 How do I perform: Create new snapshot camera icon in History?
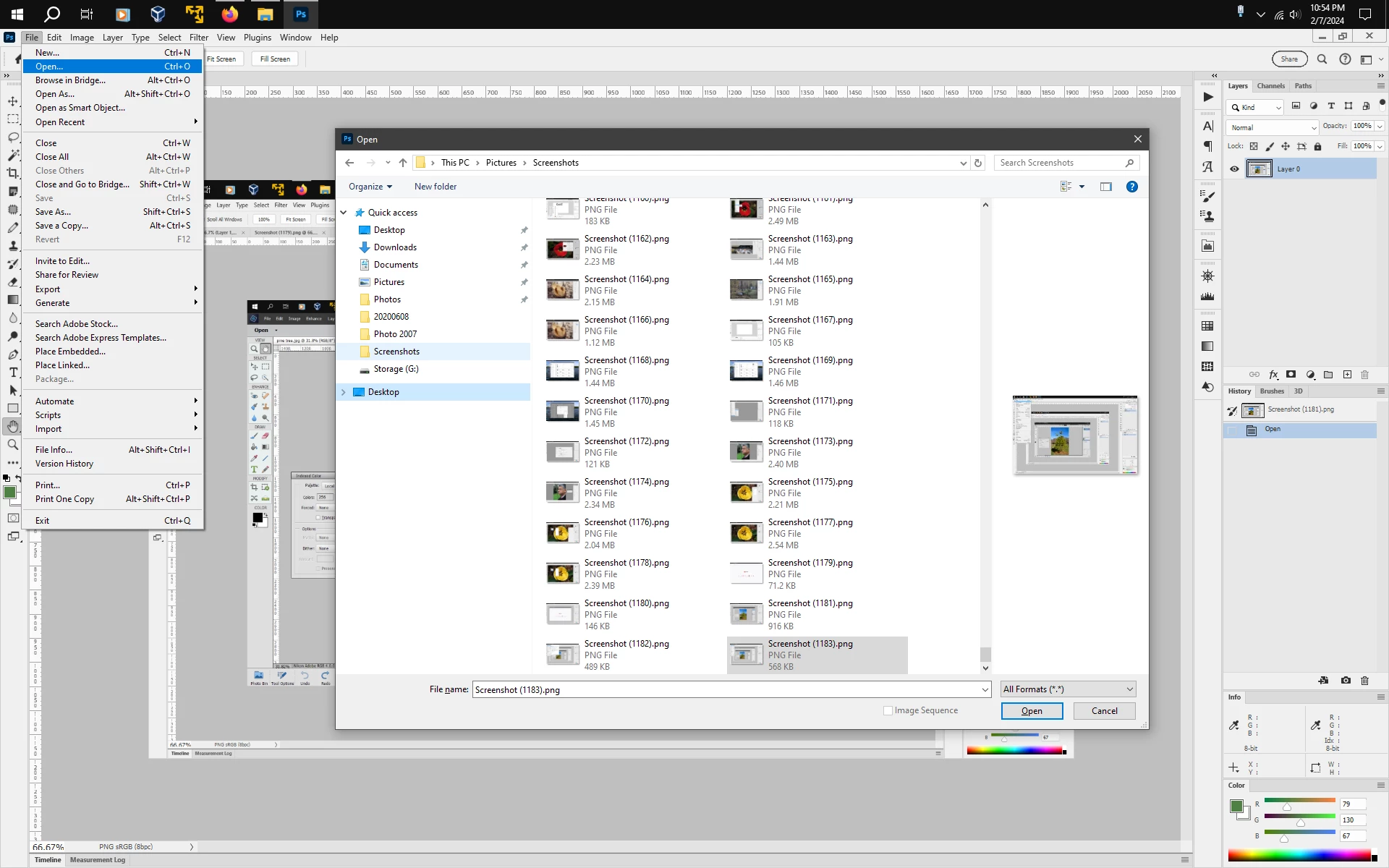click(1346, 680)
